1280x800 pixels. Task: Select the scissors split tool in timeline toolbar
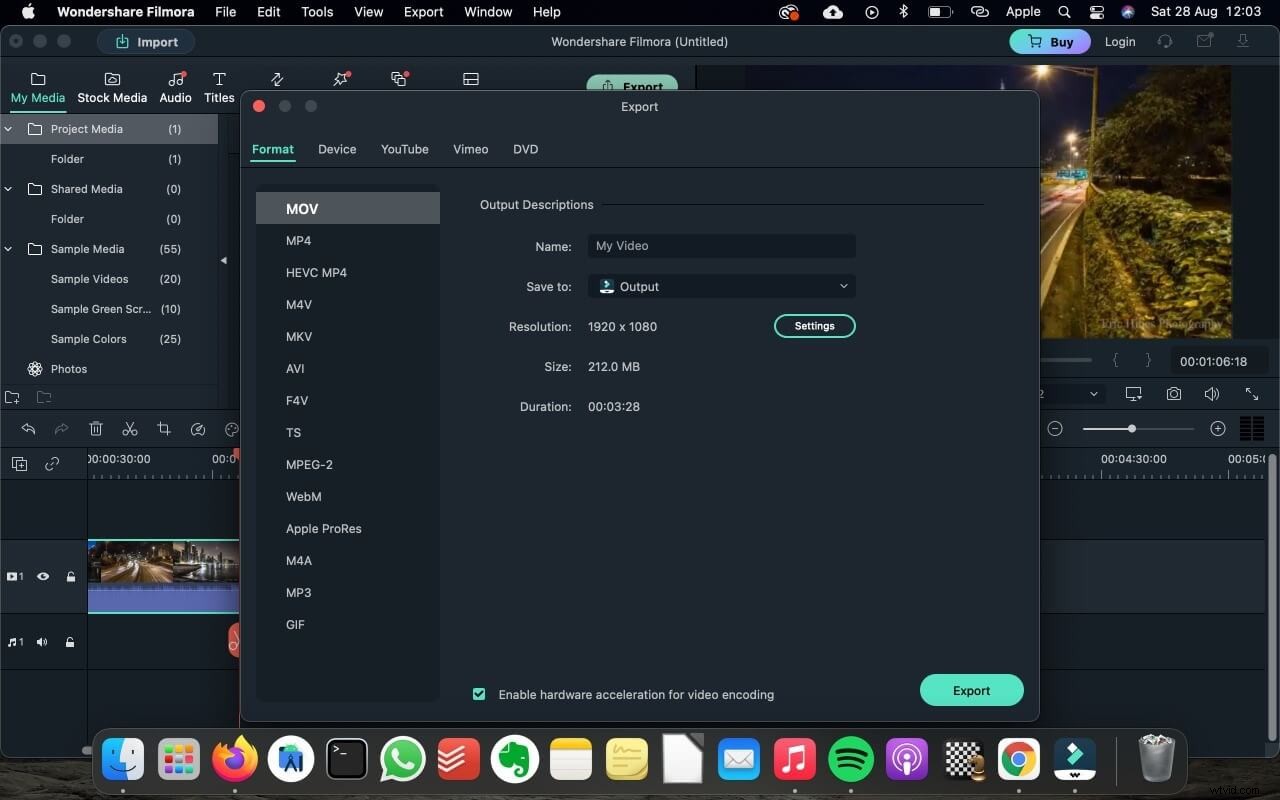click(130, 428)
